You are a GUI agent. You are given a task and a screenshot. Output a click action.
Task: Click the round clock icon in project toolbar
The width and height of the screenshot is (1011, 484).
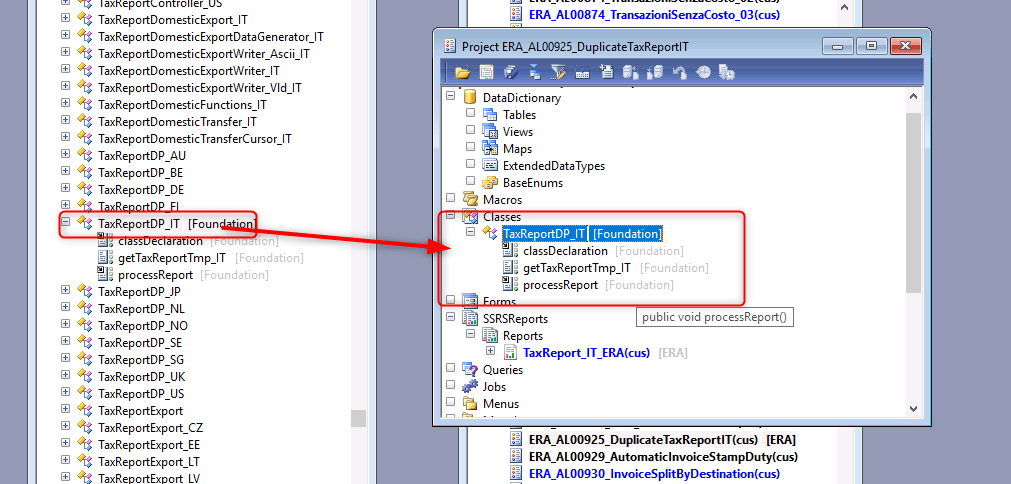[703, 72]
